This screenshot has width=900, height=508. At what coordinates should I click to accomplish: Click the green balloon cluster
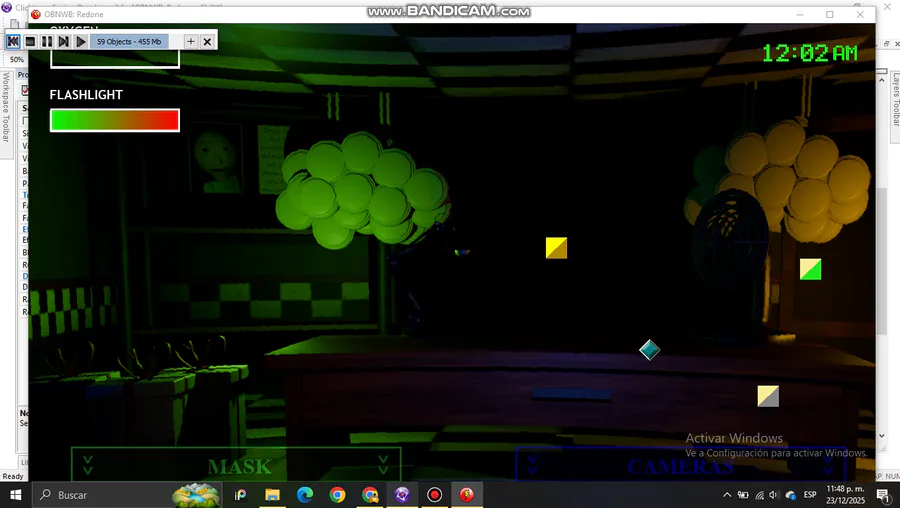[x=362, y=189]
